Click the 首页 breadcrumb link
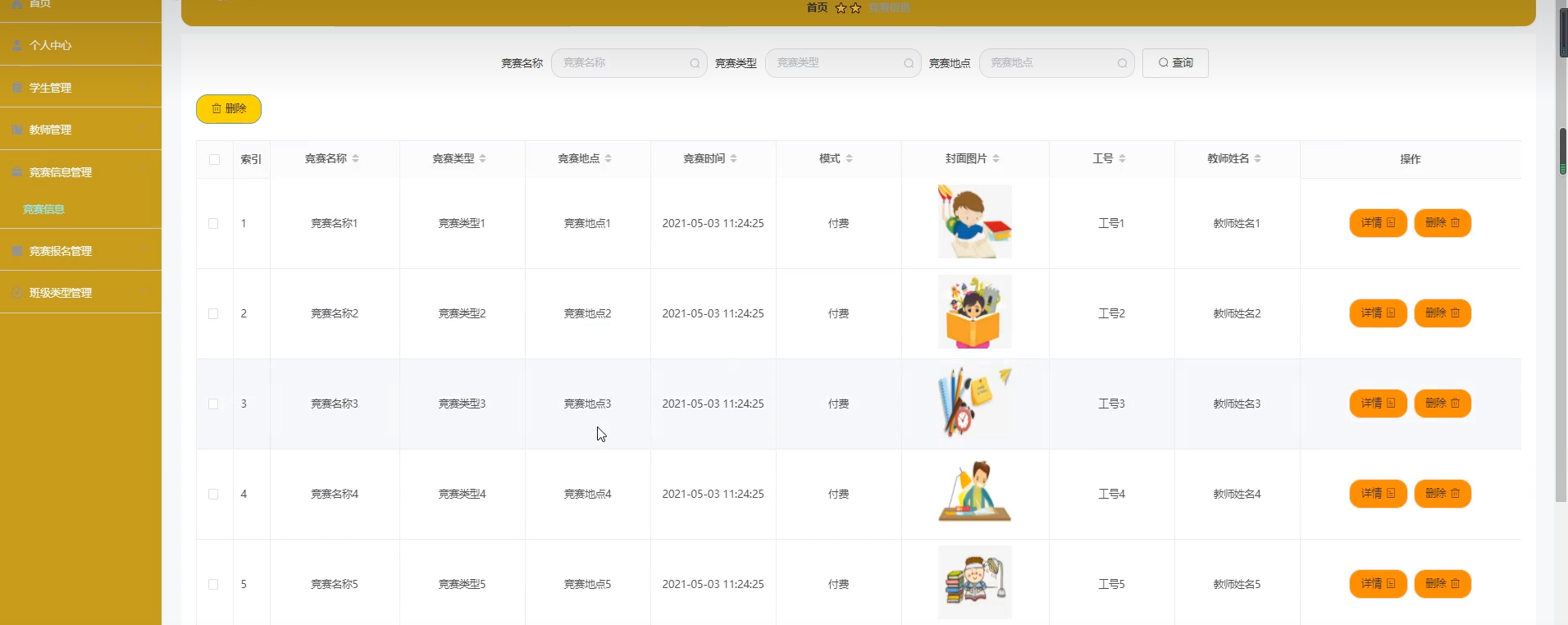Image resolution: width=1568 pixels, height=625 pixels. tap(817, 7)
